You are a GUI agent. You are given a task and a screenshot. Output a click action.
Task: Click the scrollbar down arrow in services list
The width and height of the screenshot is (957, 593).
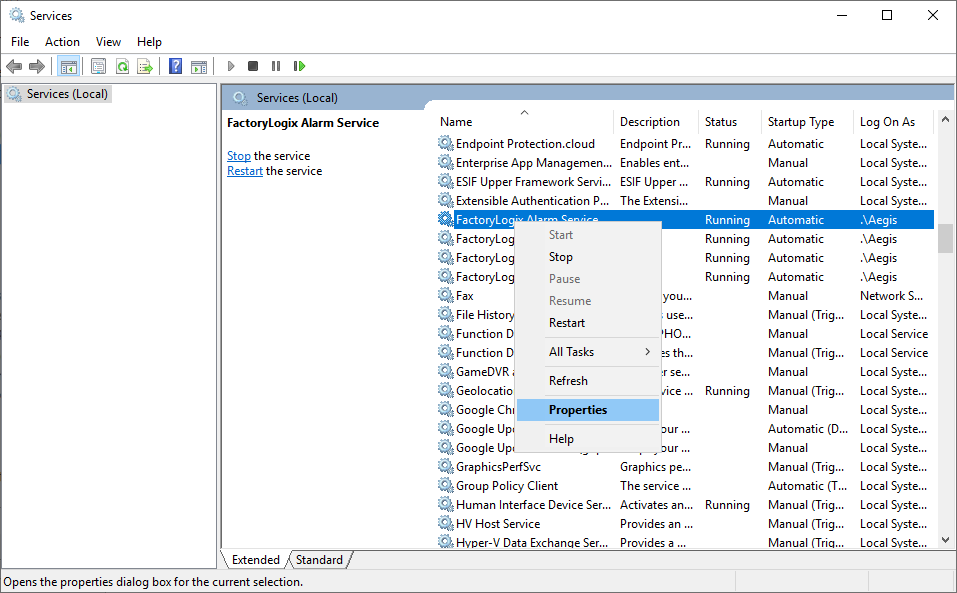click(x=945, y=540)
